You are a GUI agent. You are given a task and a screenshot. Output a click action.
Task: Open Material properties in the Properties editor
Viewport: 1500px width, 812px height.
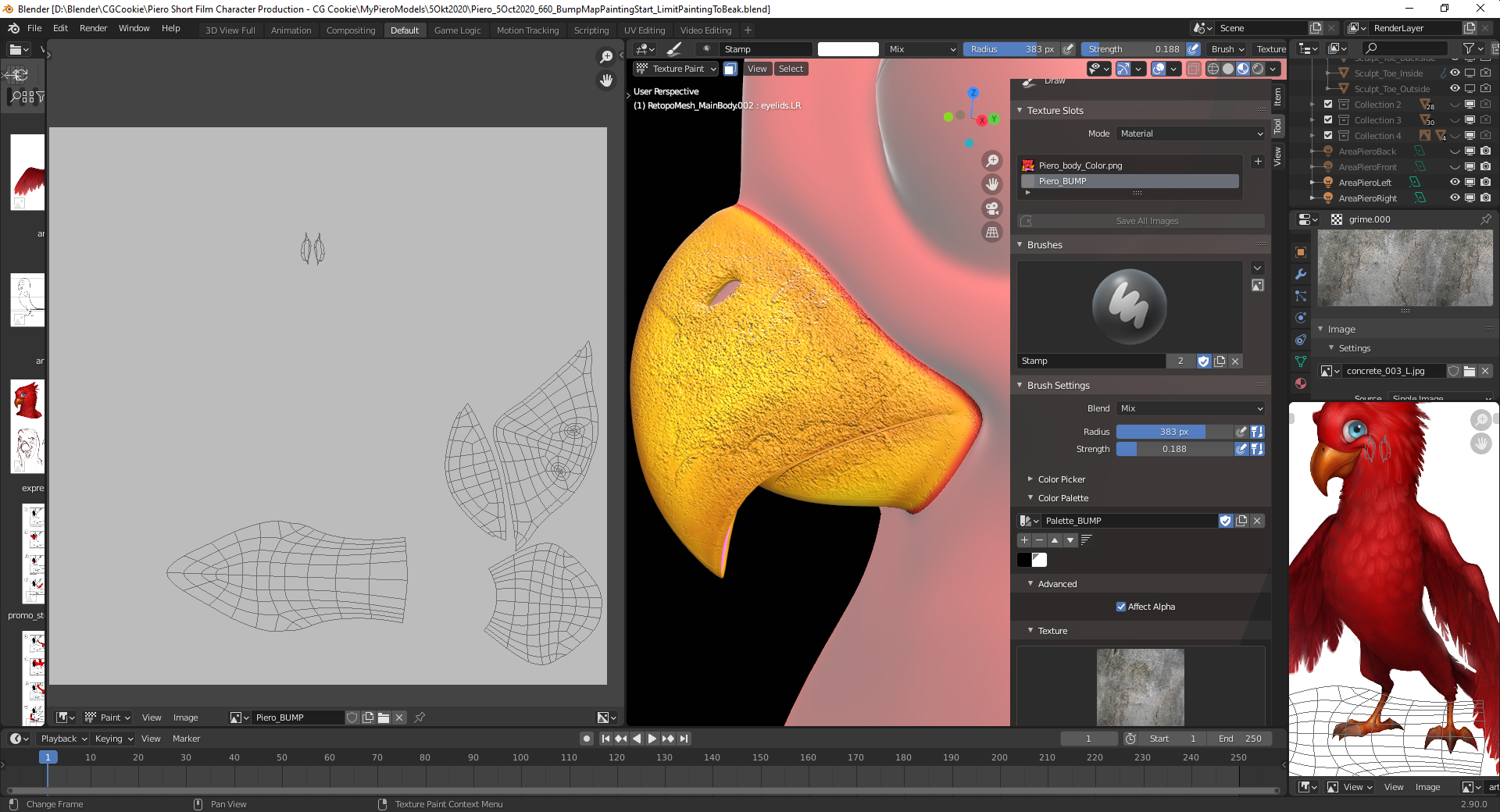tap(1300, 383)
